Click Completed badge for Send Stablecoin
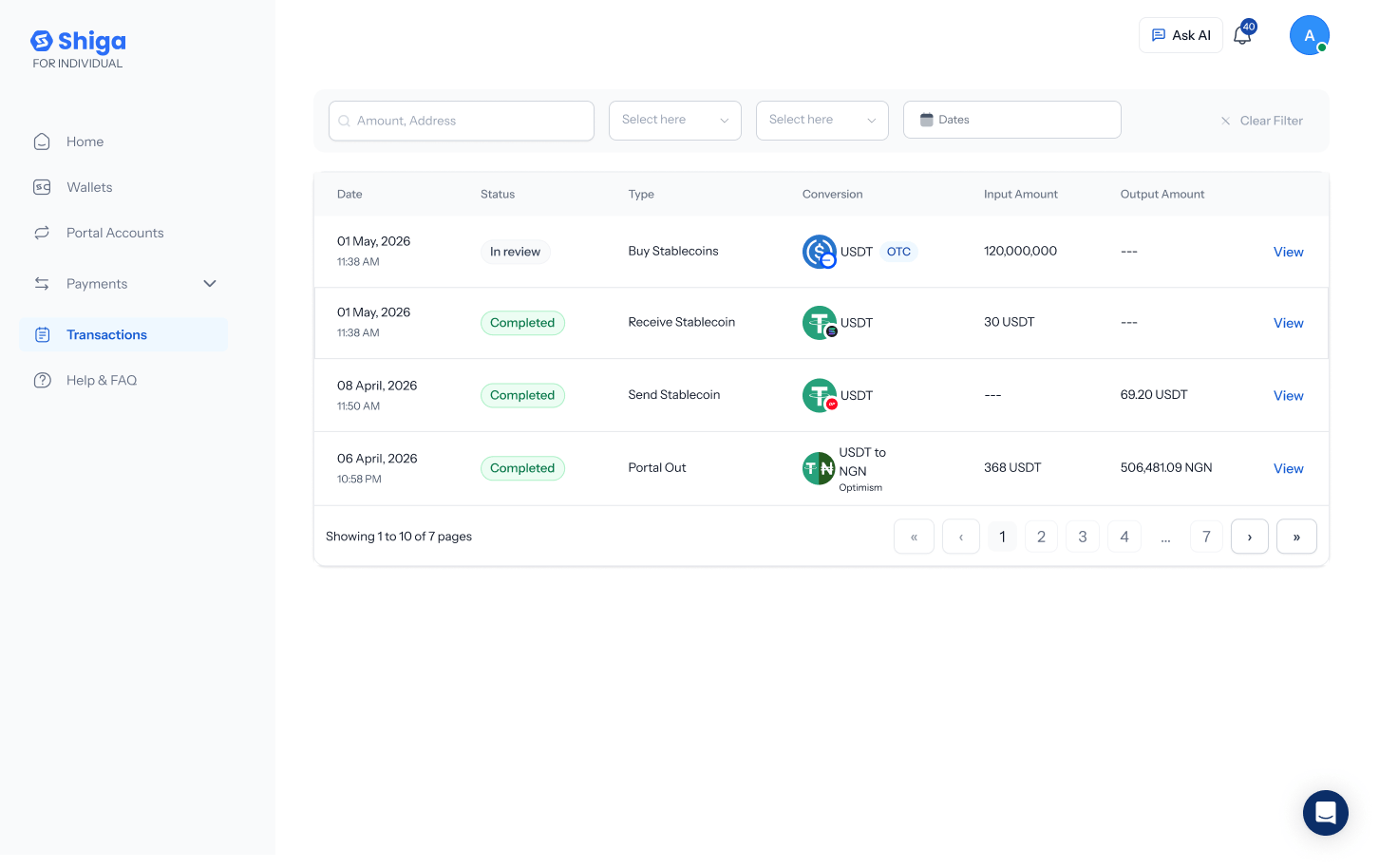 coord(522,395)
